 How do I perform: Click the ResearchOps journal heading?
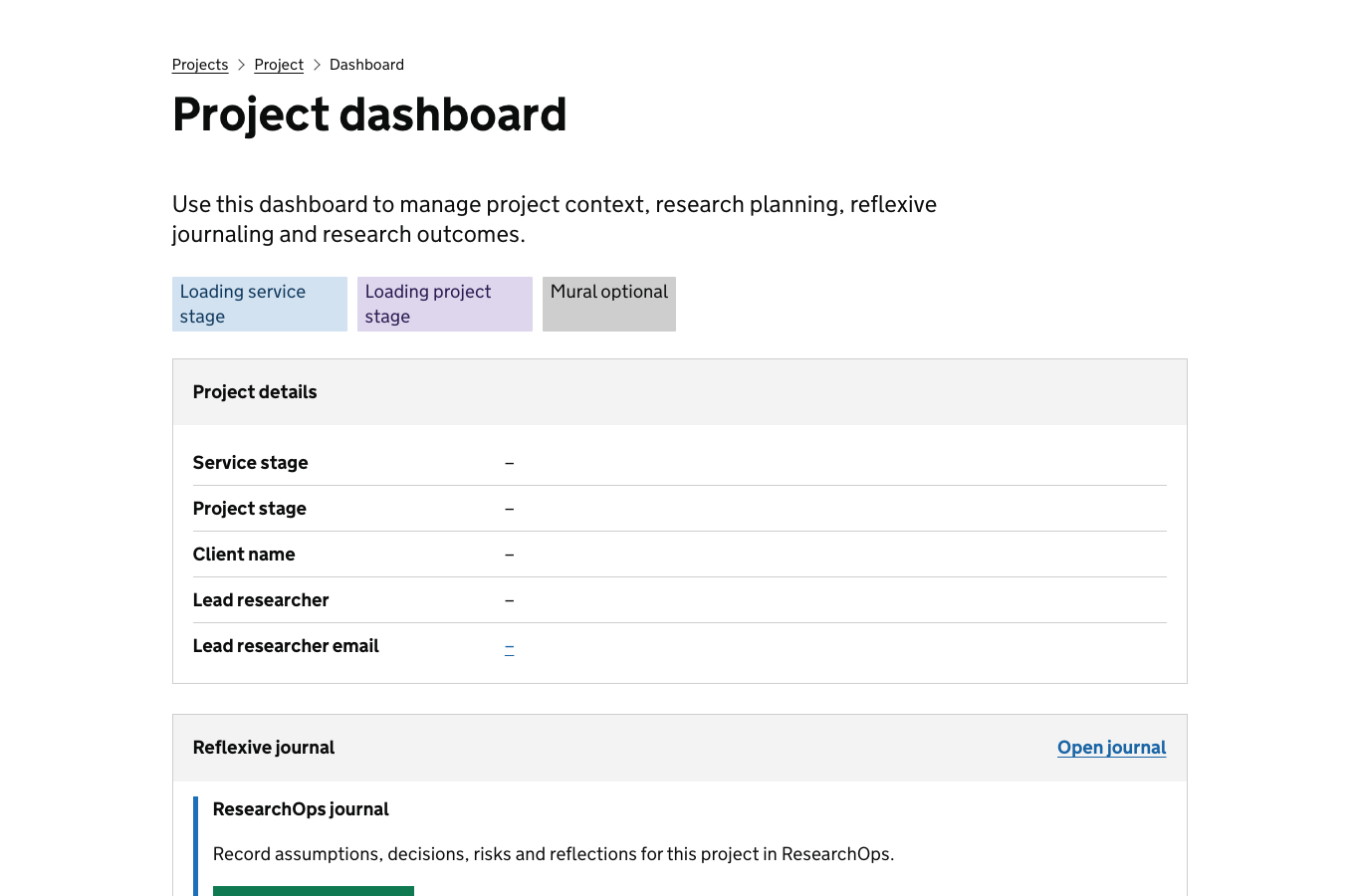301,809
